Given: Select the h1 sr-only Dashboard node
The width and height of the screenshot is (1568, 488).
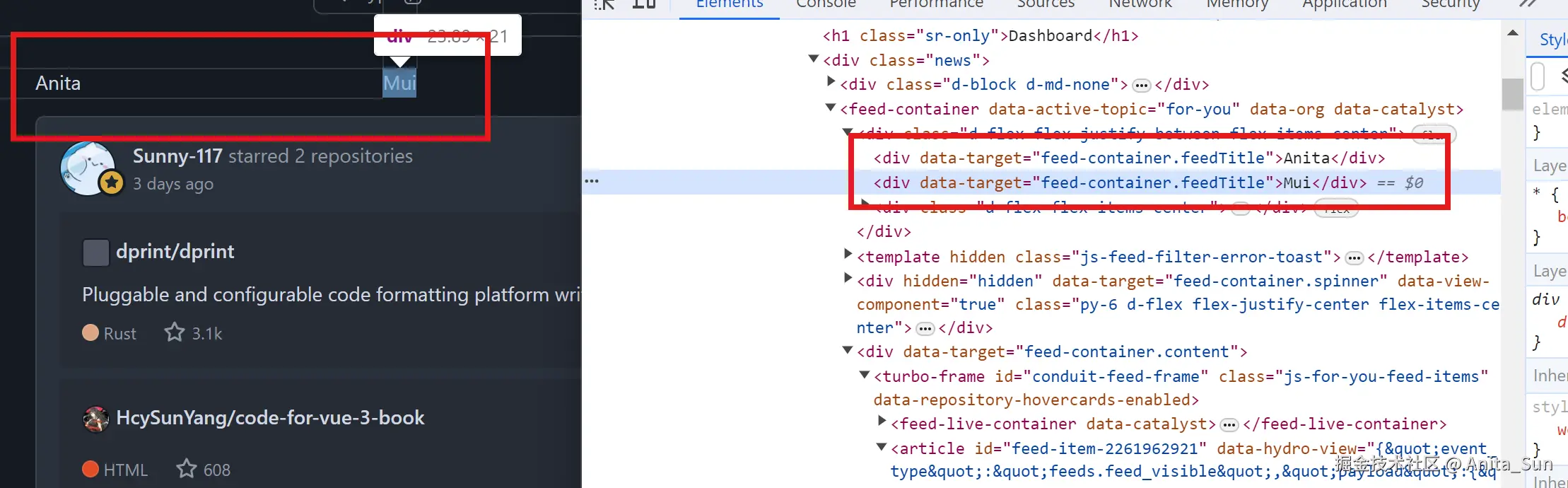Looking at the screenshot, I should [x=981, y=35].
